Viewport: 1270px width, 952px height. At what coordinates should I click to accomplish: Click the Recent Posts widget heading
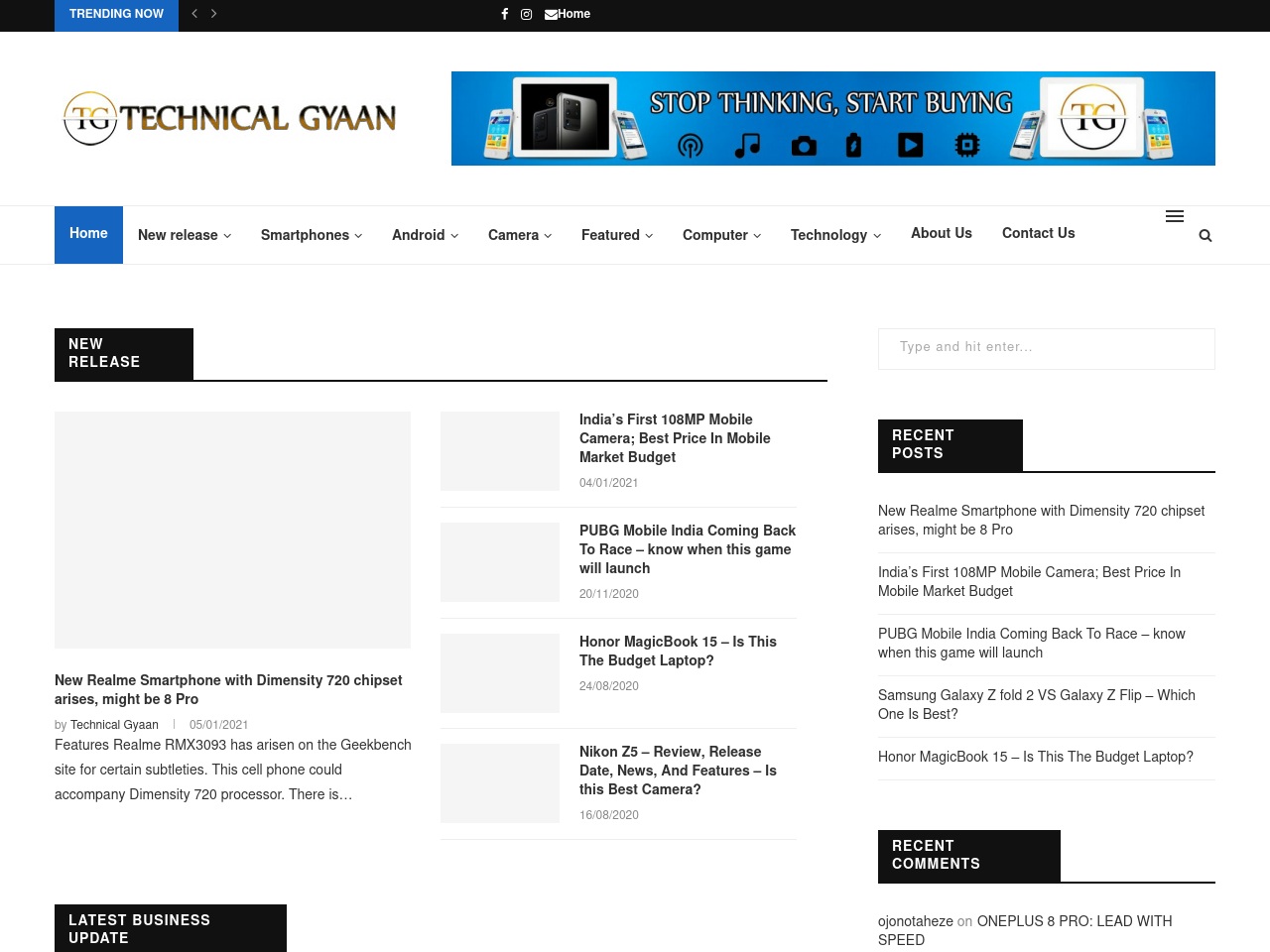tap(951, 445)
